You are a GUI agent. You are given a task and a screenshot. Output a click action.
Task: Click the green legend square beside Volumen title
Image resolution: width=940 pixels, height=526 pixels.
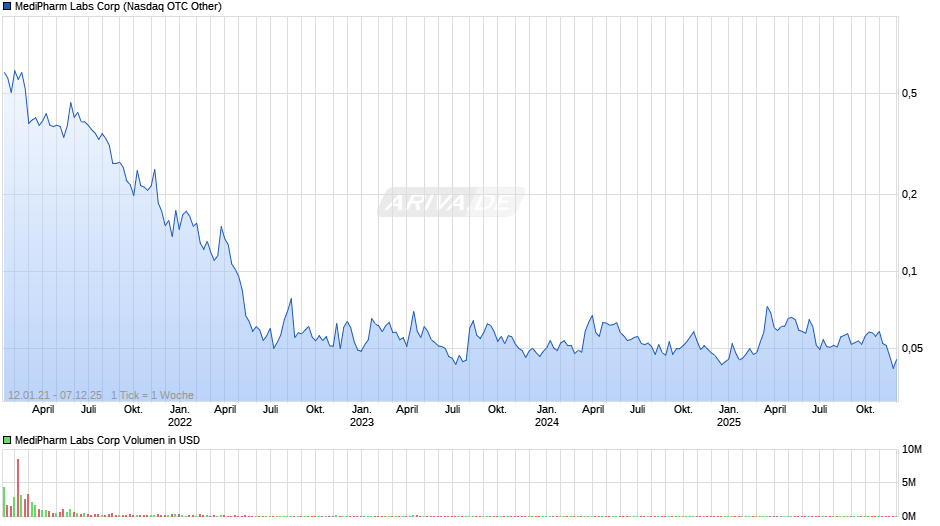pyautogui.click(x=7, y=440)
